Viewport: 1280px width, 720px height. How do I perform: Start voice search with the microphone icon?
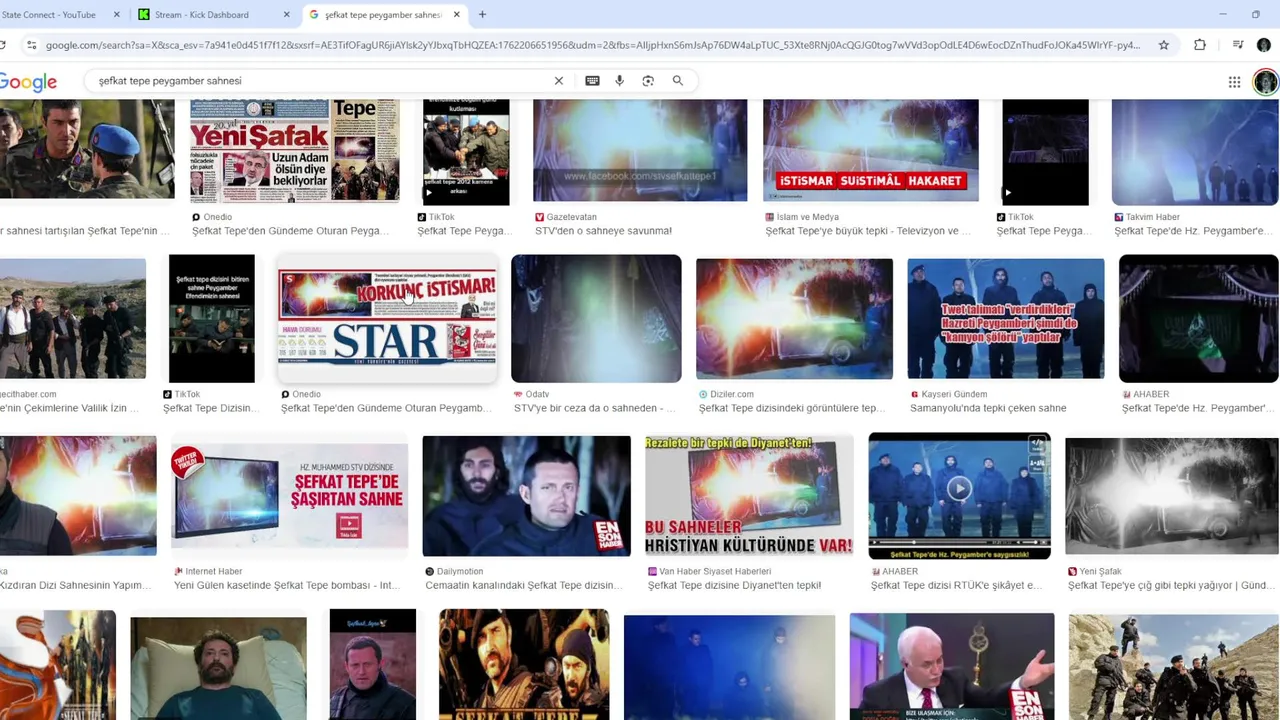pyautogui.click(x=619, y=81)
